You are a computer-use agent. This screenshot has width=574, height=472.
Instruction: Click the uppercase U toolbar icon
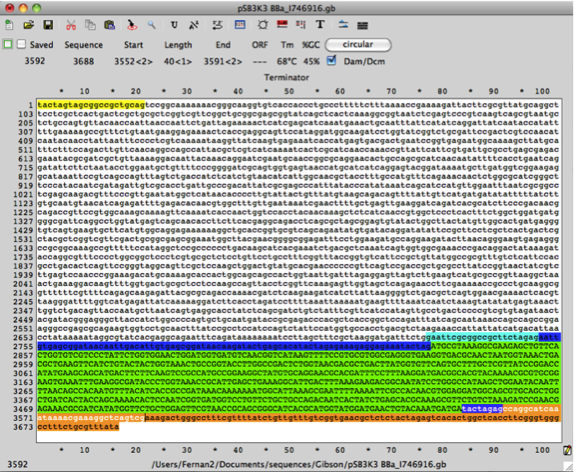[x=174, y=25]
